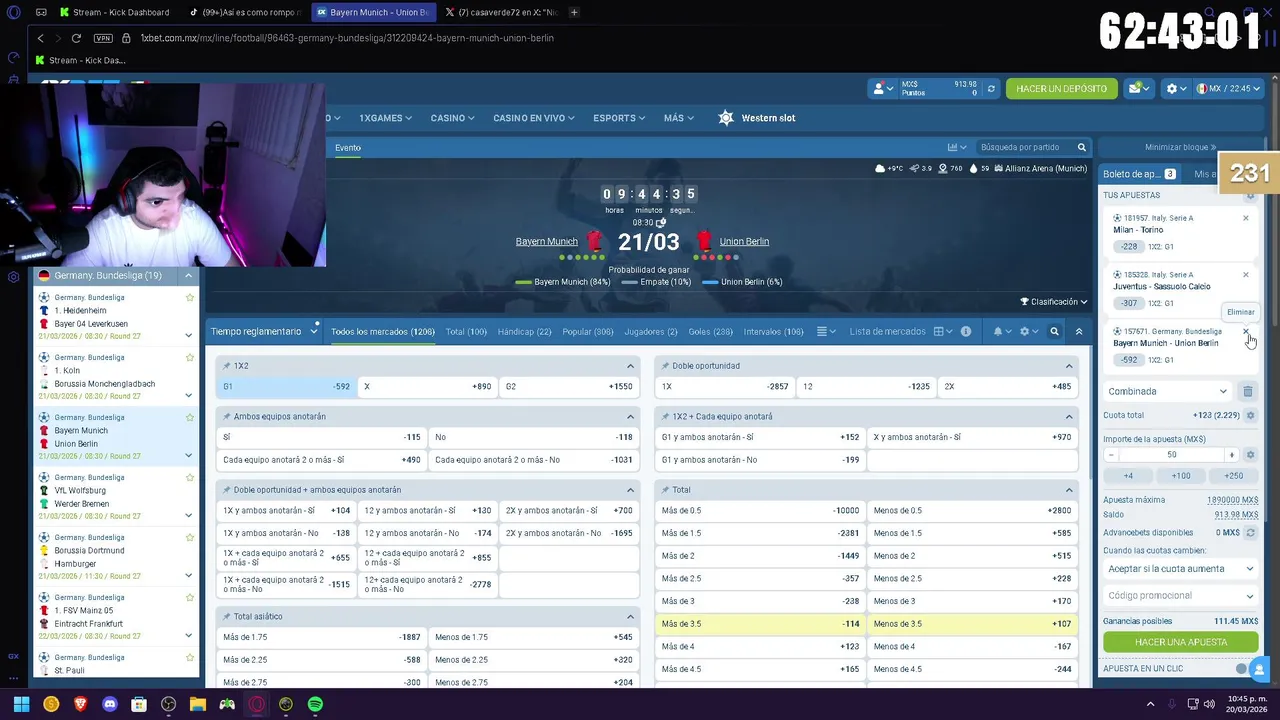Delete all bets with trash icon
This screenshot has height=720, width=1280.
tap(1248, 392)
